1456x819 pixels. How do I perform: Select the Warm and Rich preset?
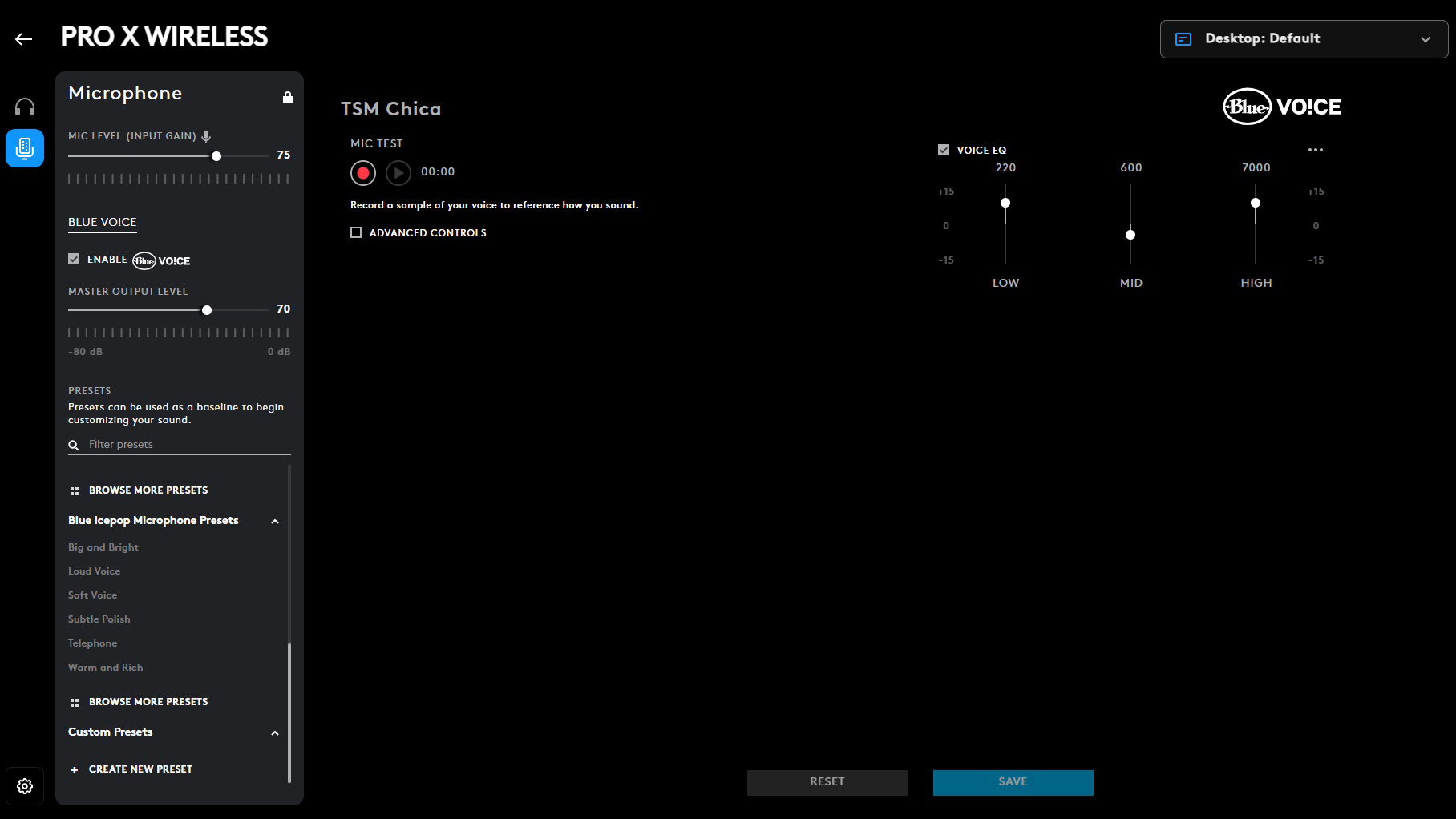106,668
